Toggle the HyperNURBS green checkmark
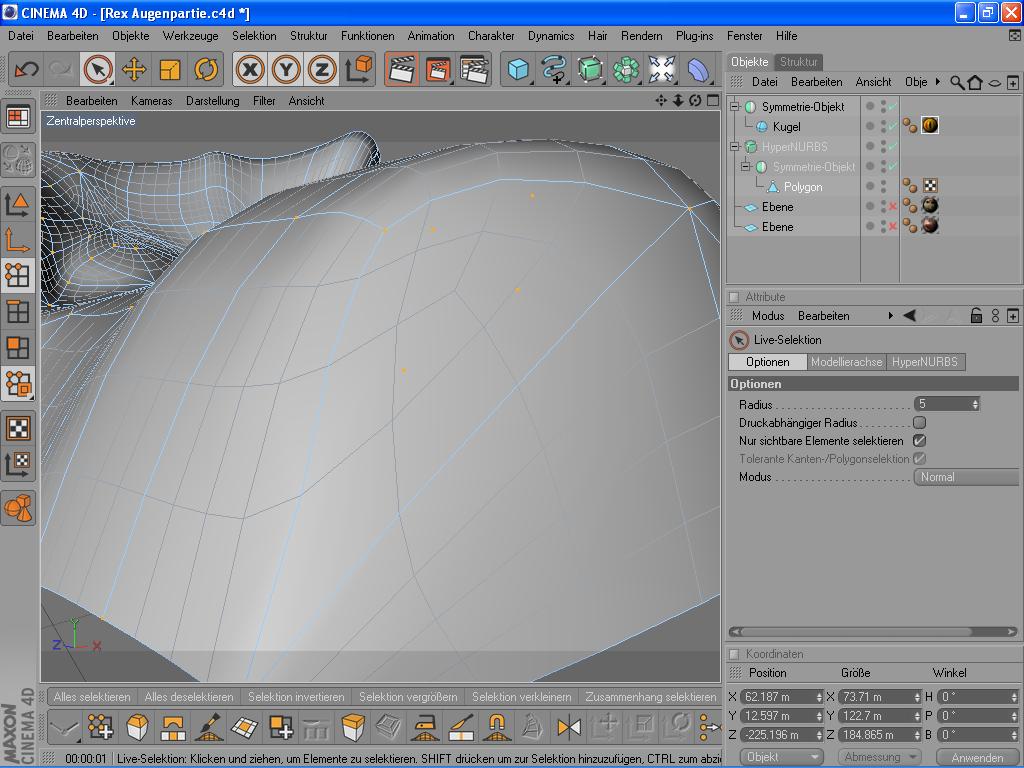1024x768 pixels. [x=893, y=147]
